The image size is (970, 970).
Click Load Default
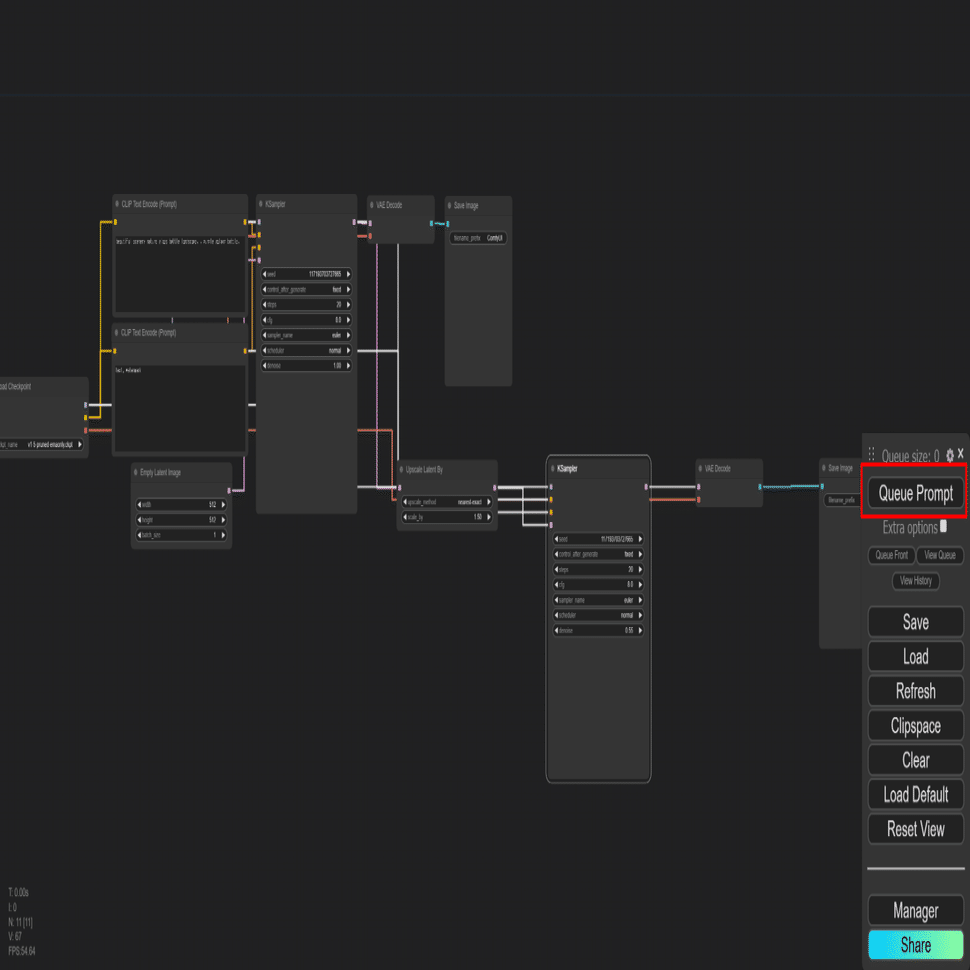click(916, 794)
